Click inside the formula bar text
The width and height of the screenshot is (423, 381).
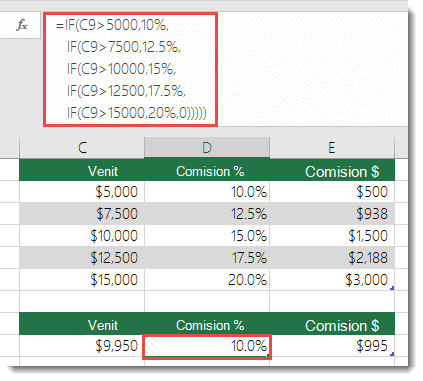coord(130,69)
